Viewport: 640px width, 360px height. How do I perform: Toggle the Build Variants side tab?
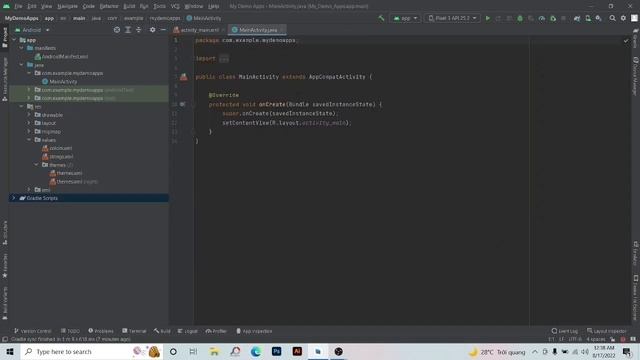tap(4, 303)
